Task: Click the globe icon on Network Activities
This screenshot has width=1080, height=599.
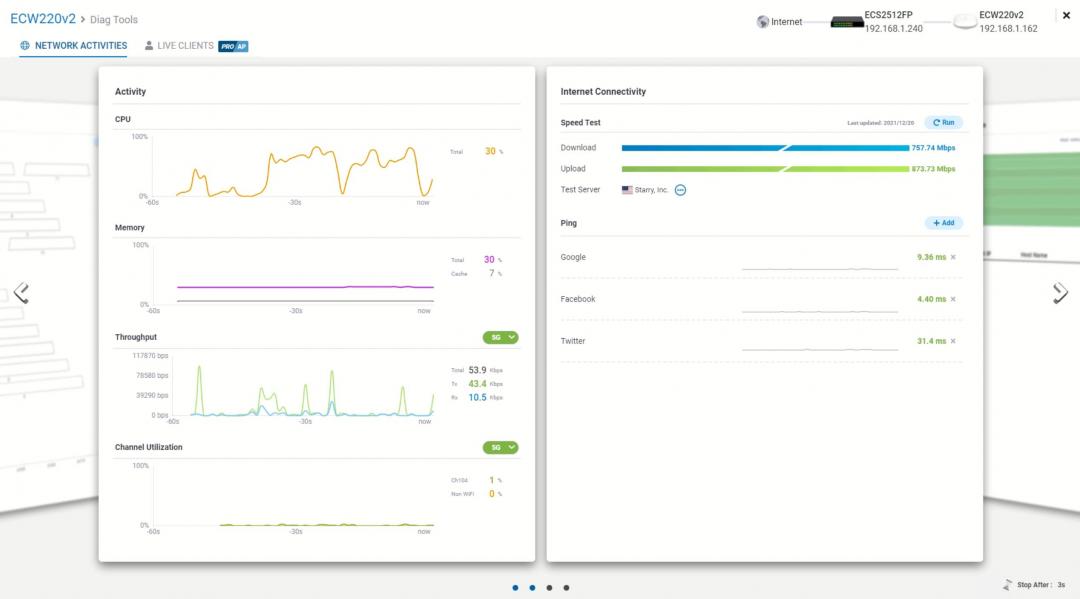Action: (x=25, y=45)
